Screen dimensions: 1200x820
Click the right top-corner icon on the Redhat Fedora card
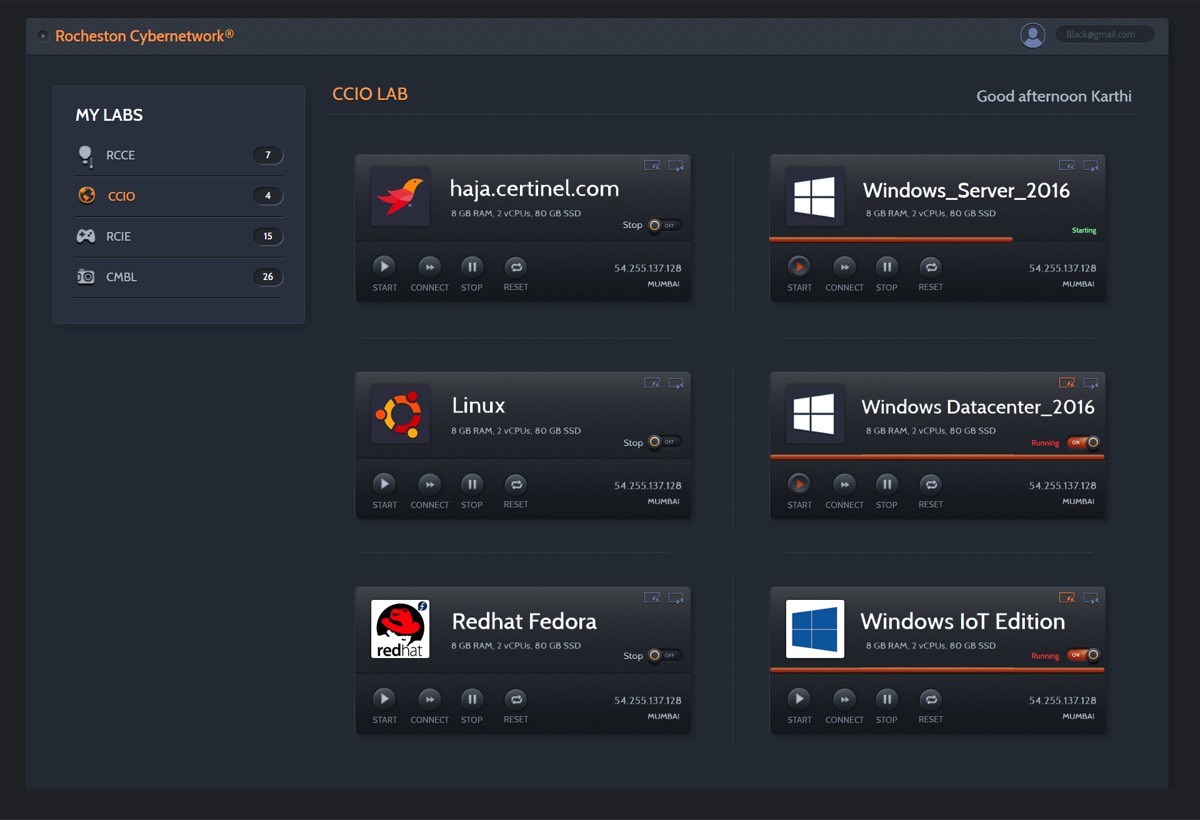pos(676,597)
